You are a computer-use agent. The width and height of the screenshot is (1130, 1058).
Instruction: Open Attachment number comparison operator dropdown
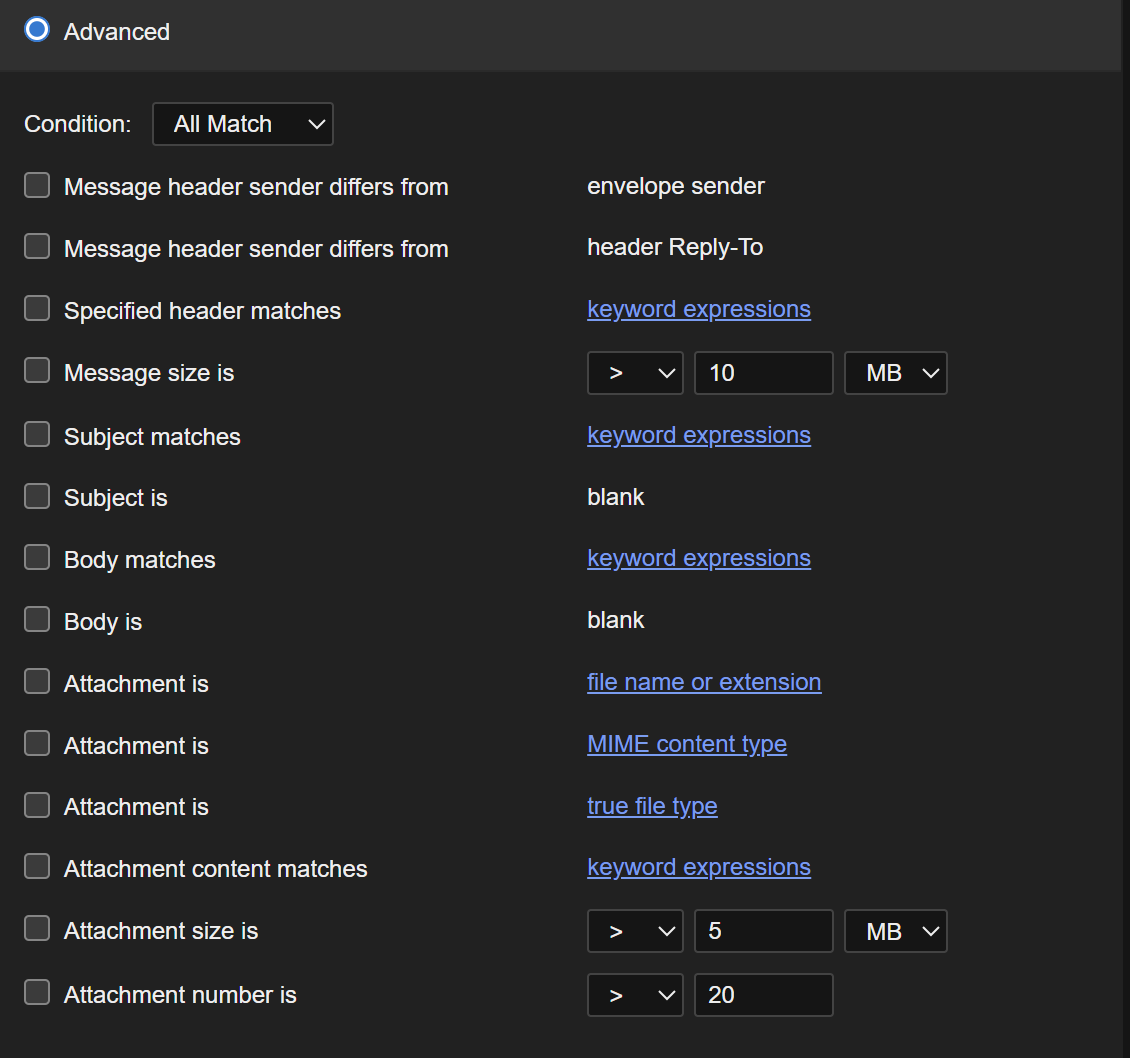pyautogui.click(x=635, y=995)
